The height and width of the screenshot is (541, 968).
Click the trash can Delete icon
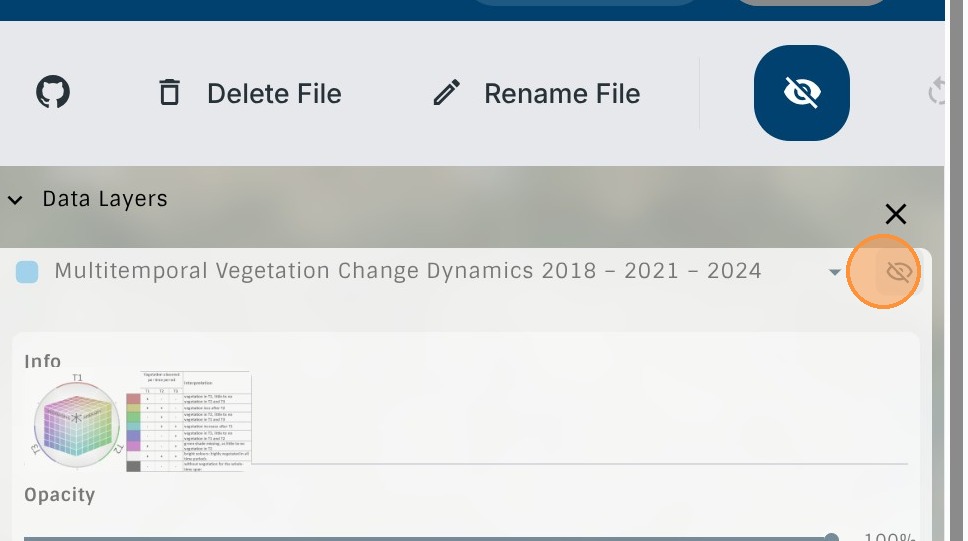tap(169, 93)
